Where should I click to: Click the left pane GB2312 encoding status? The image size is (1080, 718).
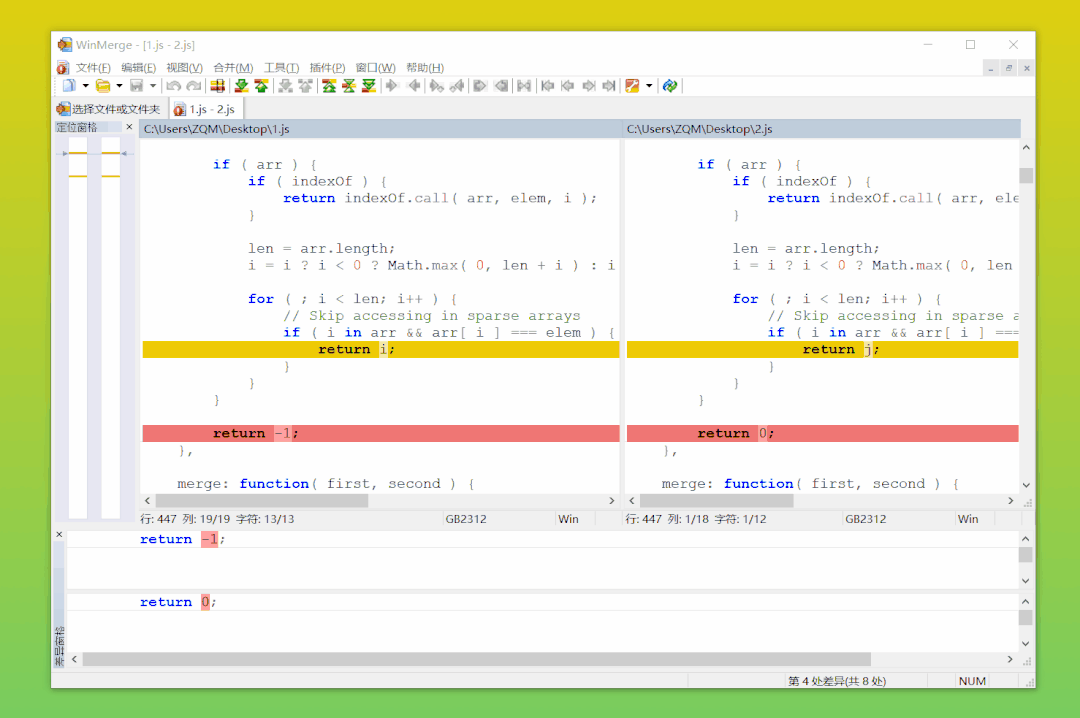click(466, 519)
